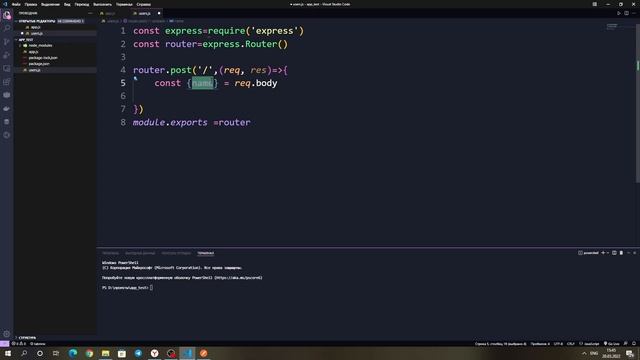Open the Explorer panel ellipsis menu
The image size is (640, 360).
click(x=90, y=13)
